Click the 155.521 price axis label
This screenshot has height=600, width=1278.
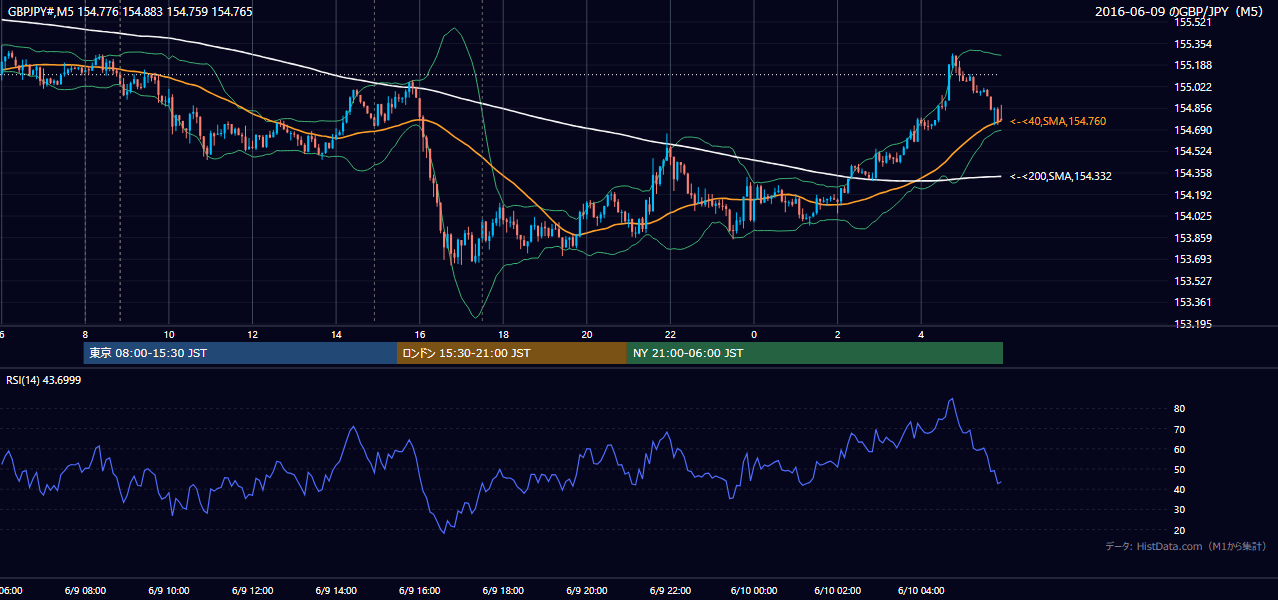[1193, 22]
